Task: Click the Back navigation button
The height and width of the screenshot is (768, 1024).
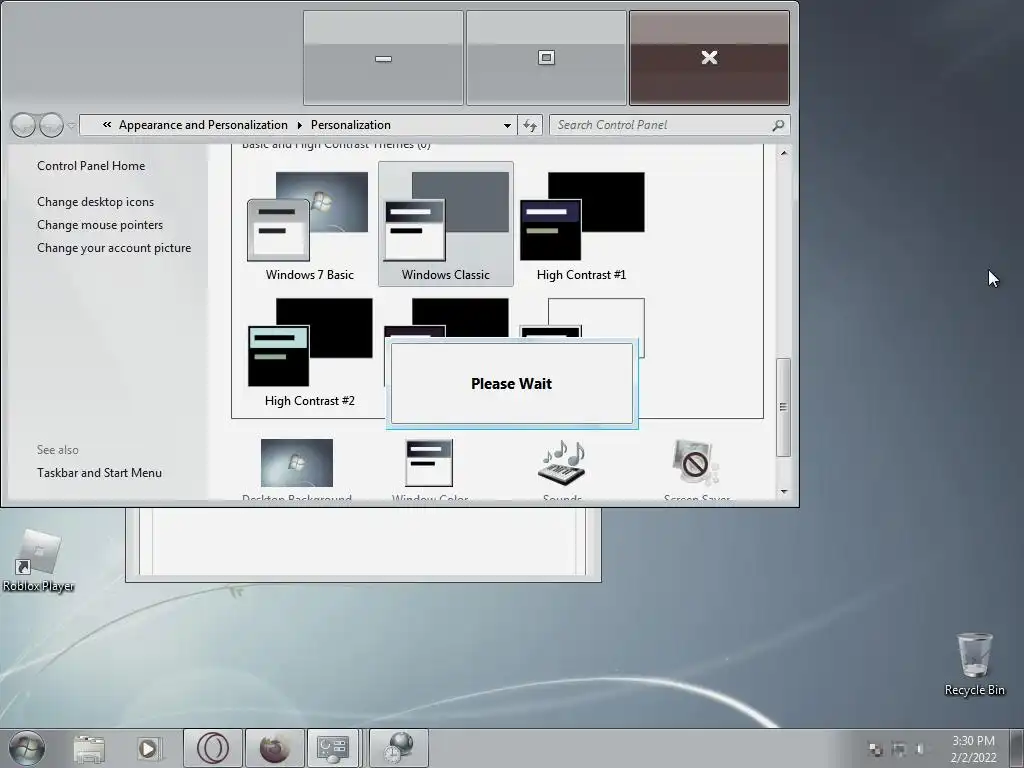Action: click(24, 125)
